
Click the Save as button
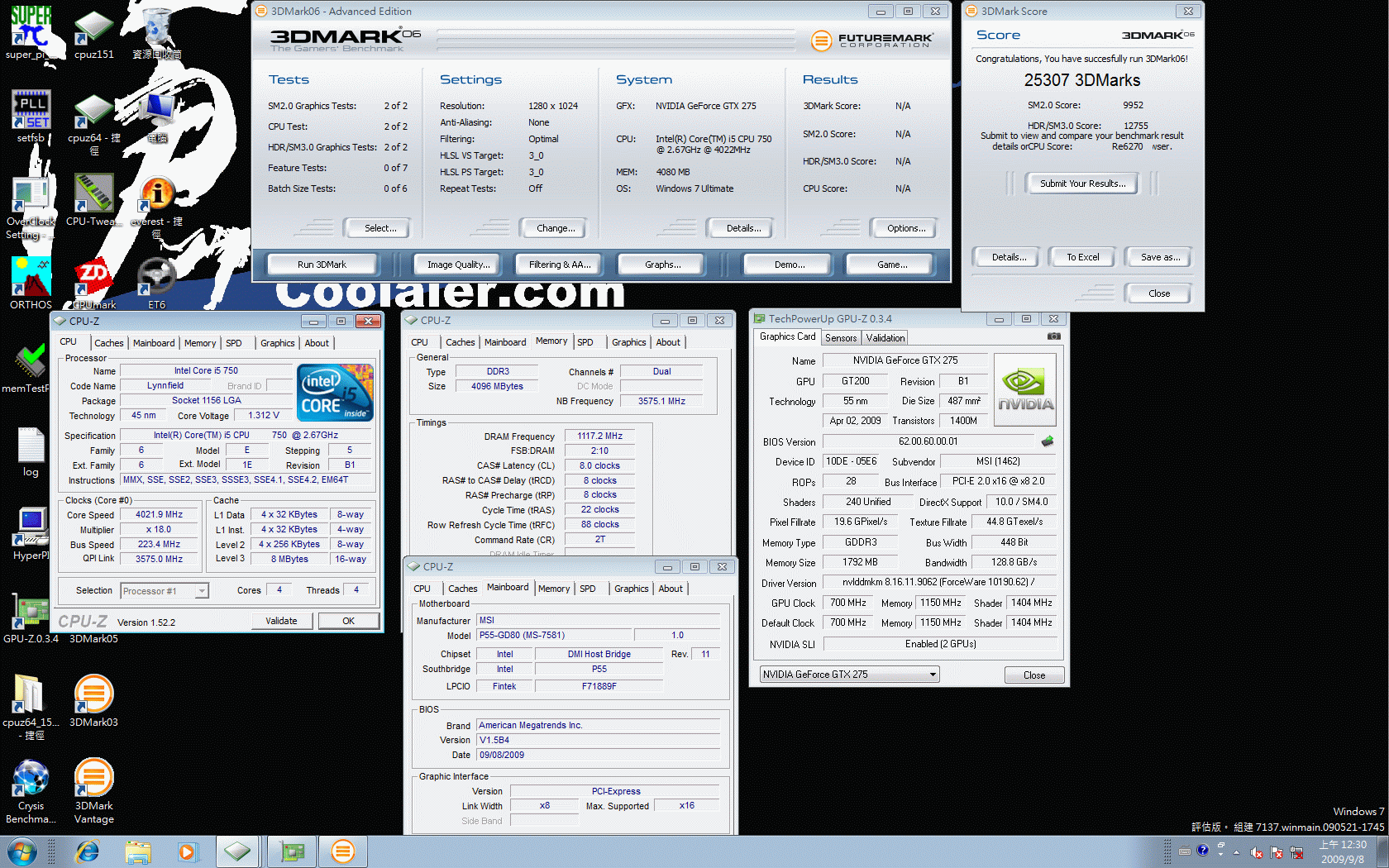1160,257
